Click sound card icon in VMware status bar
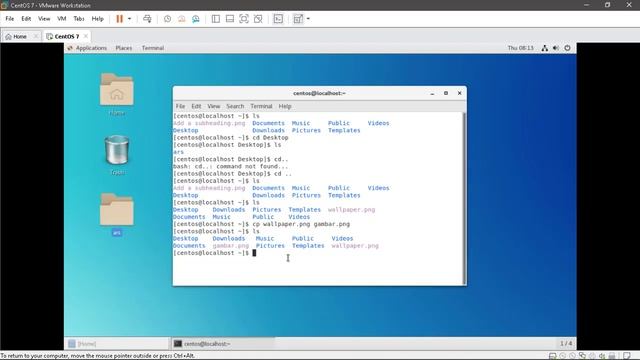This screenshot has width=640, height=360. click(602, 356)
